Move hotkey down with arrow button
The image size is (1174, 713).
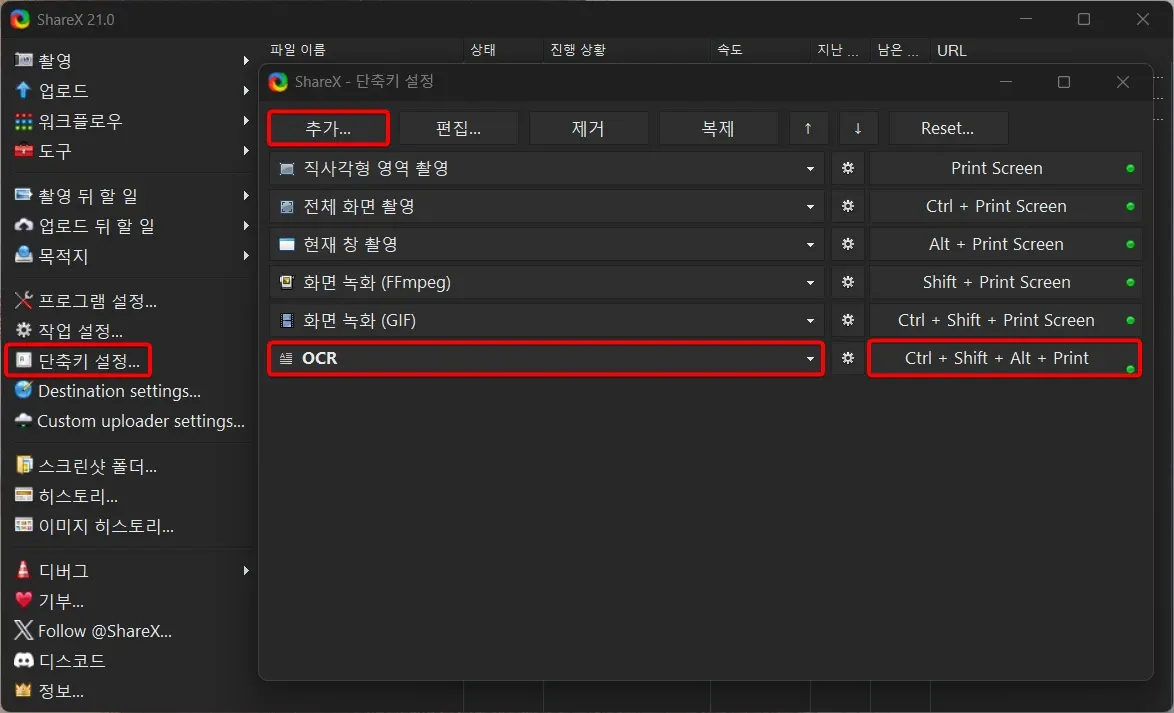[x=858, y=128]
